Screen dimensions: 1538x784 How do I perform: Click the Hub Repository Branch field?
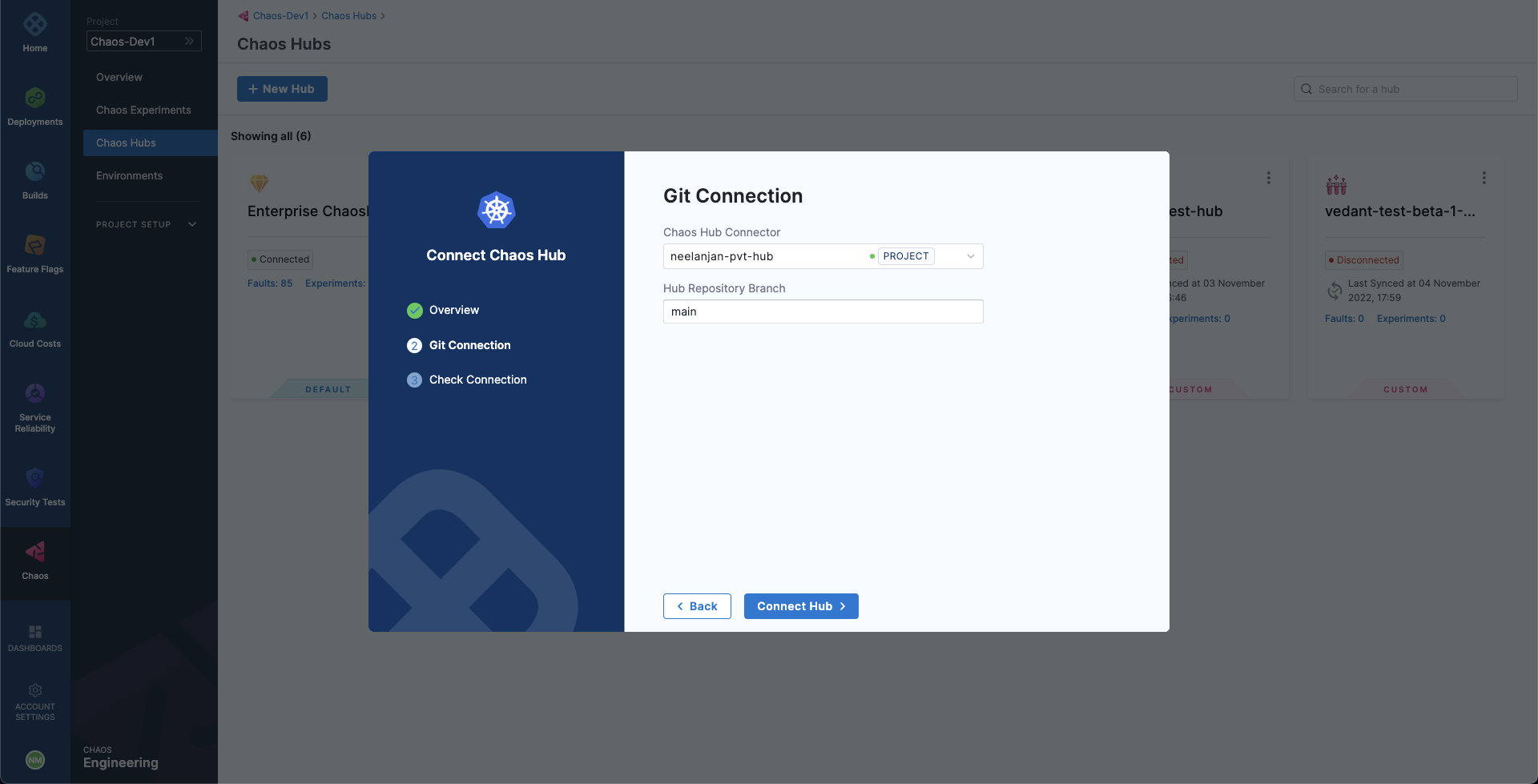click(x=823, y=312)
